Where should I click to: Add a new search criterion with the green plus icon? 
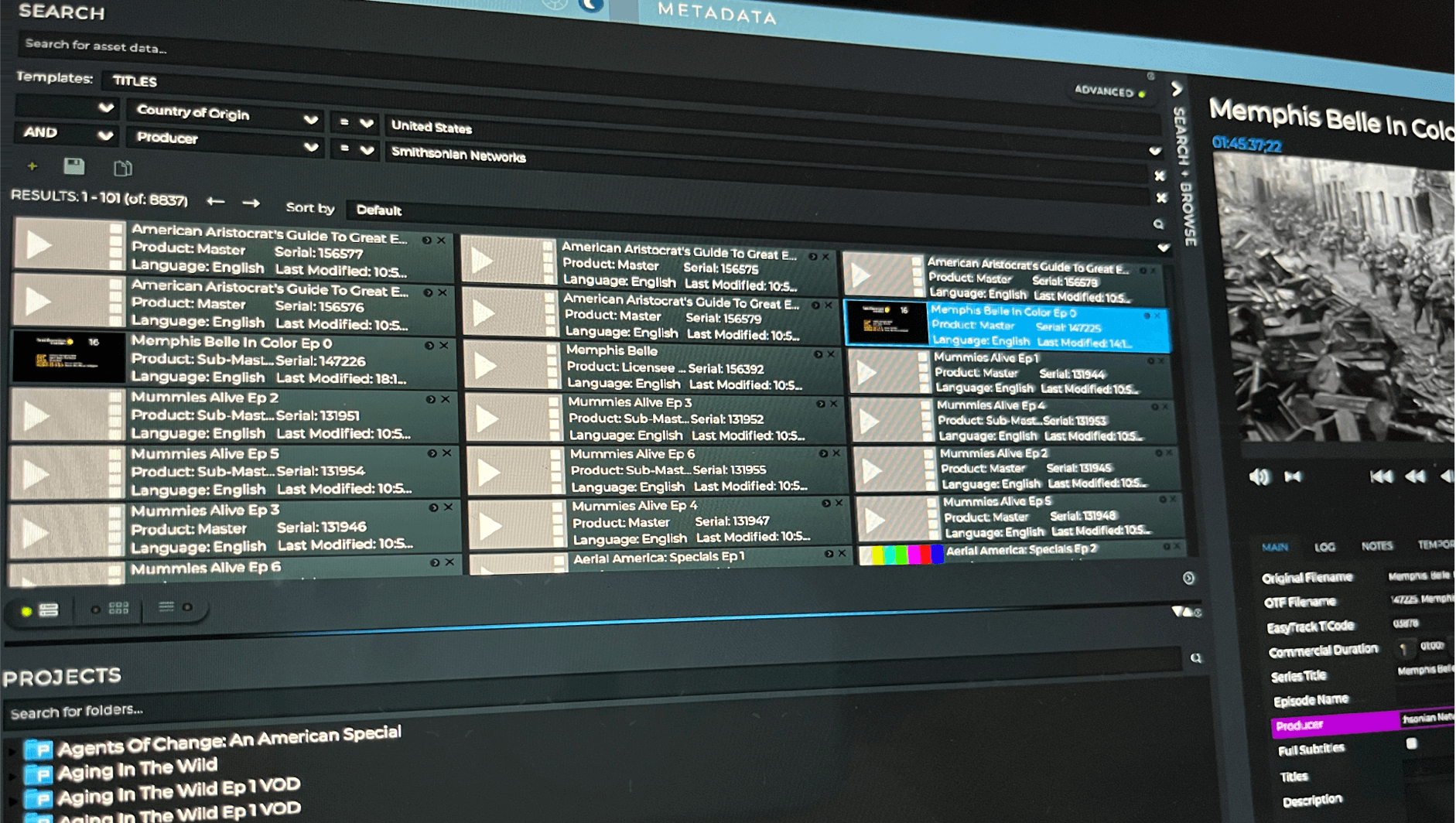point(32,166)
